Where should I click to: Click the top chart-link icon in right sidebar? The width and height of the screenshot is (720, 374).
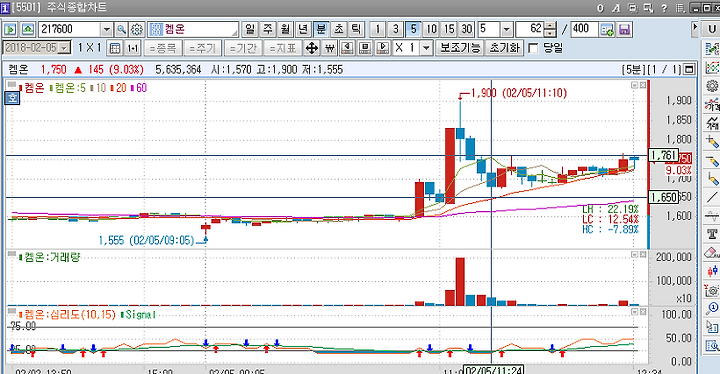point(712,49)
